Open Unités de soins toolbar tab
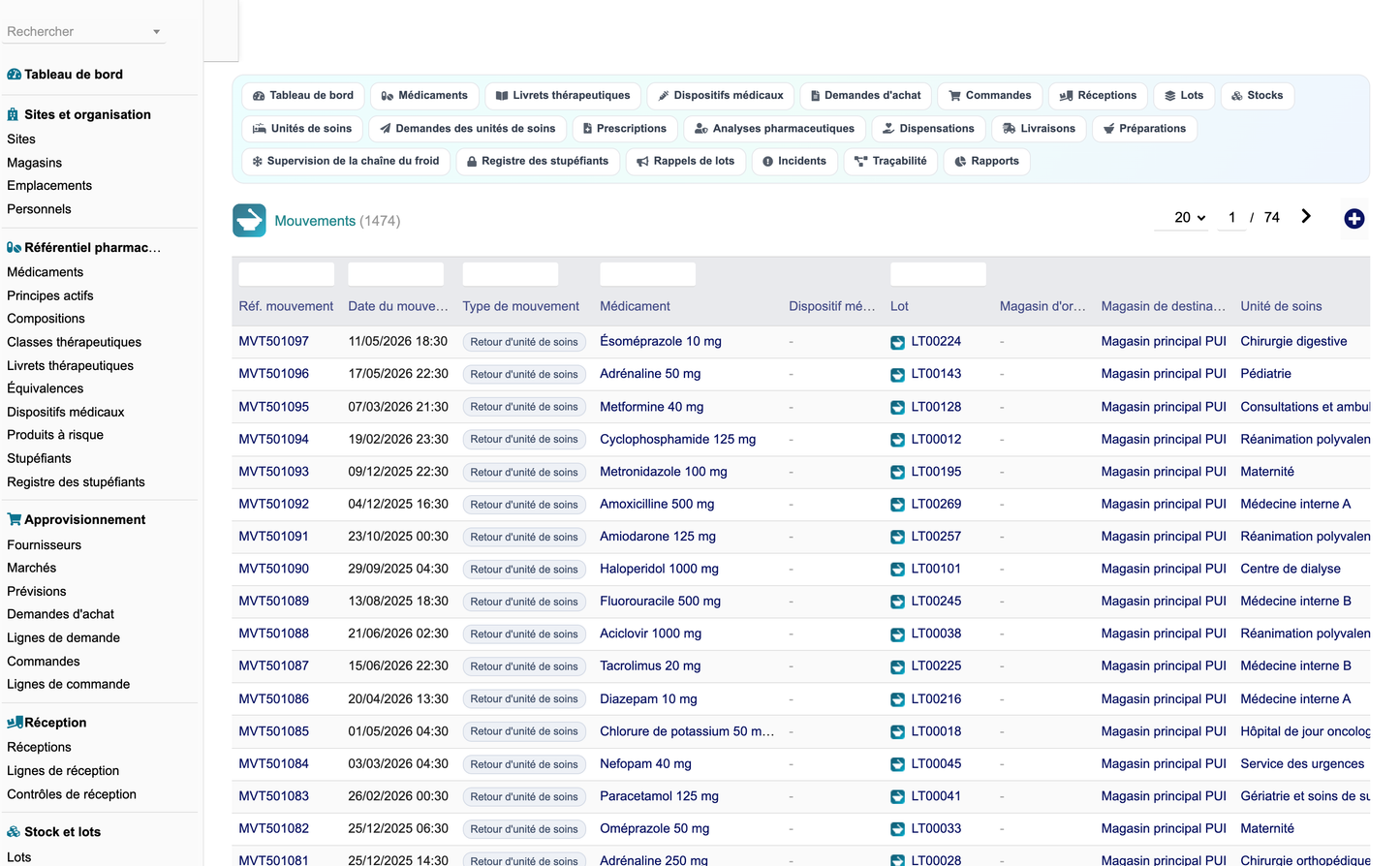 [x=302, y=129]
